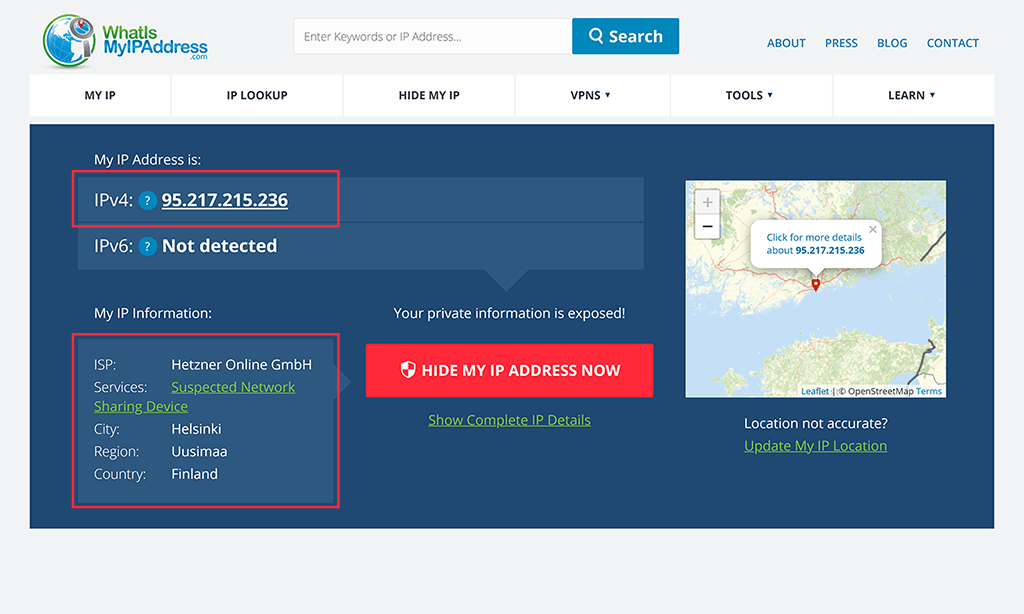
Task: Click the IPv4 question mark help icon
Action: click(x=148, y=201)
